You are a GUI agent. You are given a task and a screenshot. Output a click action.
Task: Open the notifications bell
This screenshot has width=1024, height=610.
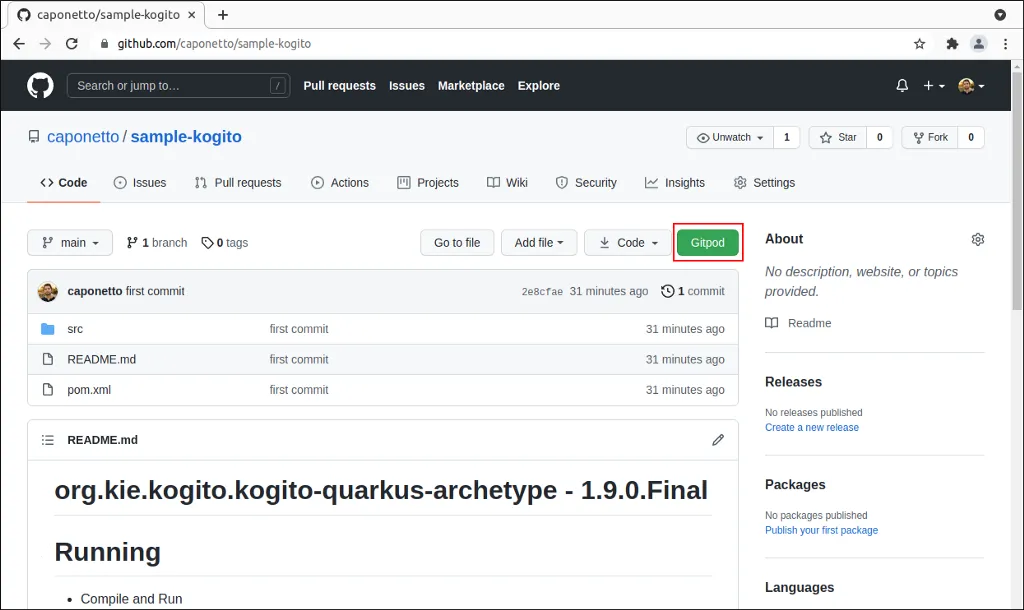902,86
